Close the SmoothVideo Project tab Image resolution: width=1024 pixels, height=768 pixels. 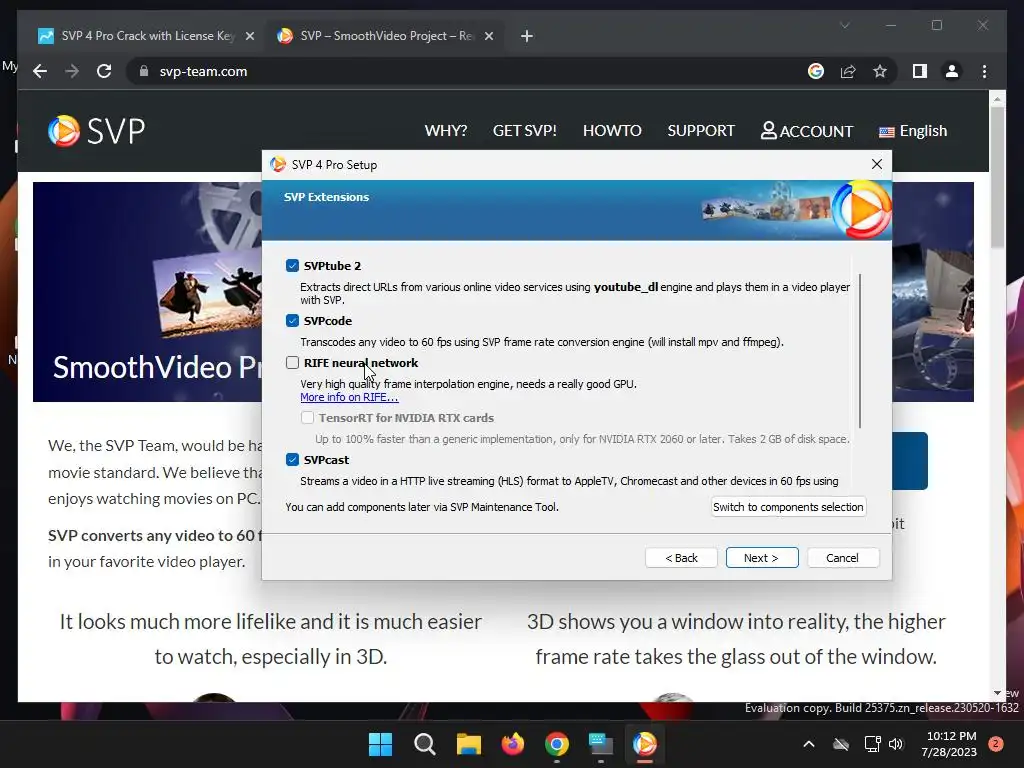pos(488,36)
